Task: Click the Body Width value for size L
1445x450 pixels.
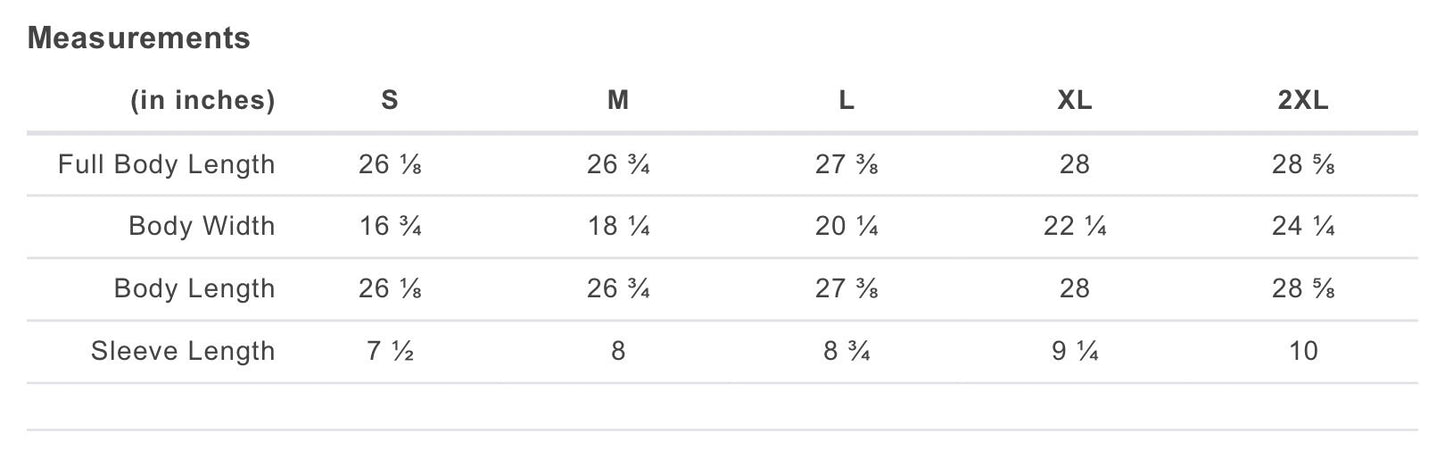Action: (x=847, y=226)
